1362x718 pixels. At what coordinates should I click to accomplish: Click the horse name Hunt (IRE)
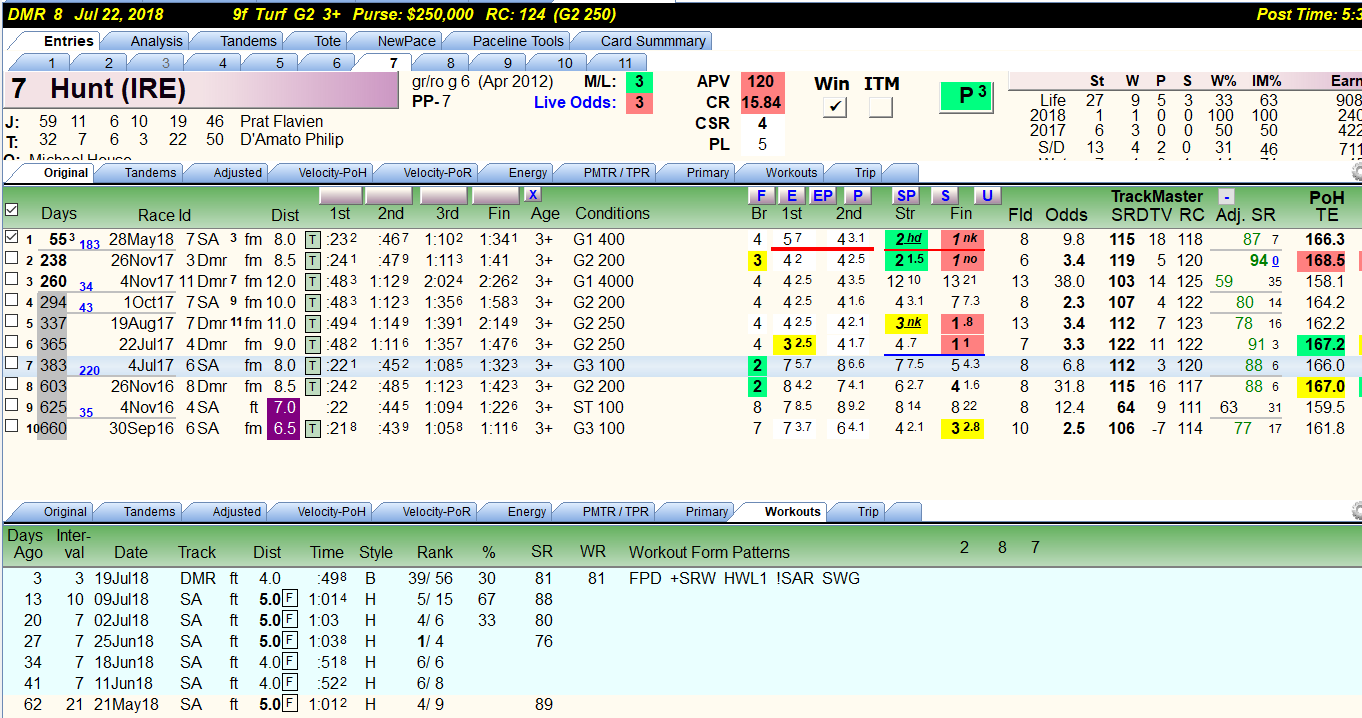(x=118, y=90)
